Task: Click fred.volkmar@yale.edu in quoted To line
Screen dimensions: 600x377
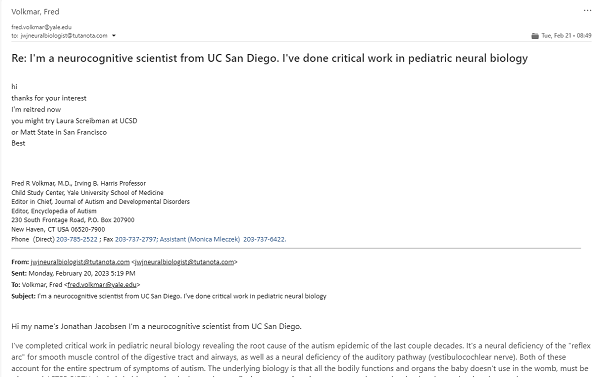Action: [x=102, y=285]
